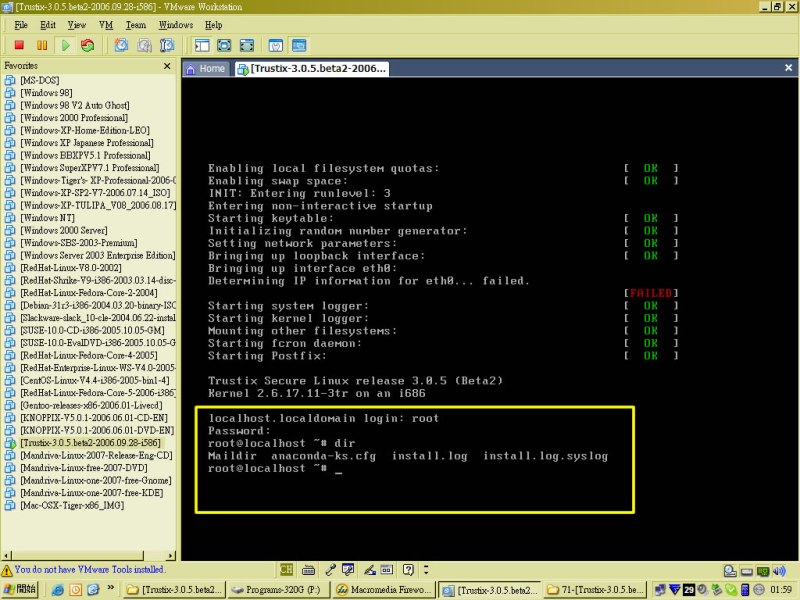800x600 pixels.
Task: Click the CH input language indicator
Action: [286, 569]
